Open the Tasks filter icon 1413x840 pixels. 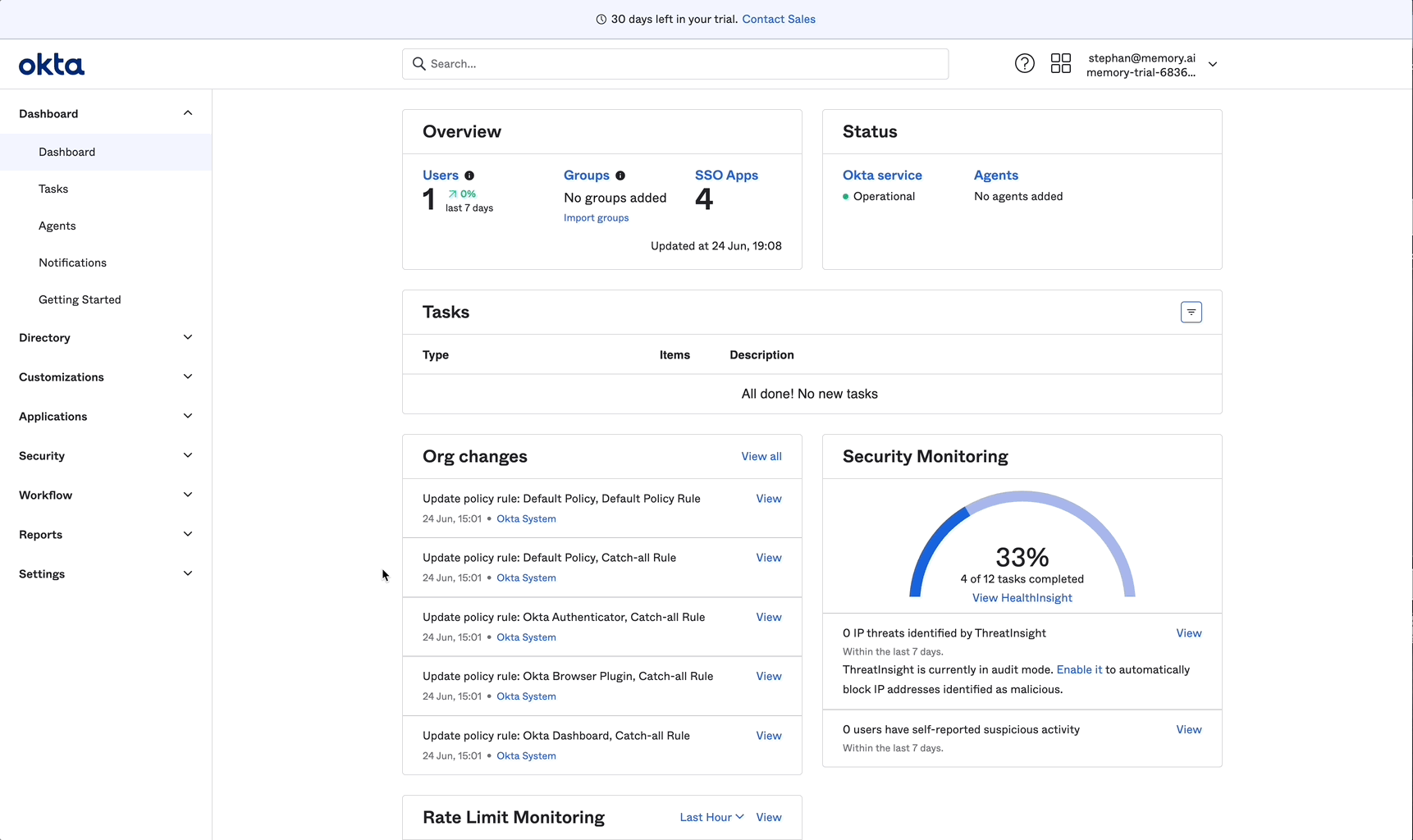tap(1191, 312)
